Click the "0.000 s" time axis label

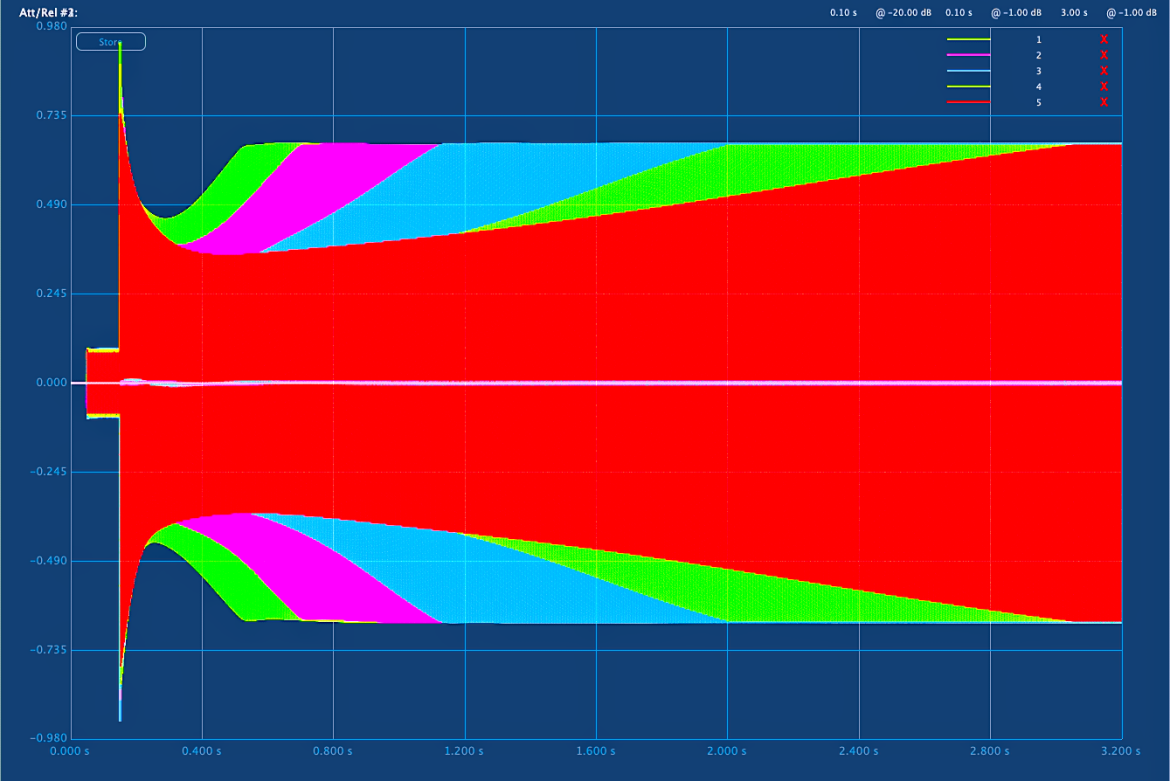point(69,751)
